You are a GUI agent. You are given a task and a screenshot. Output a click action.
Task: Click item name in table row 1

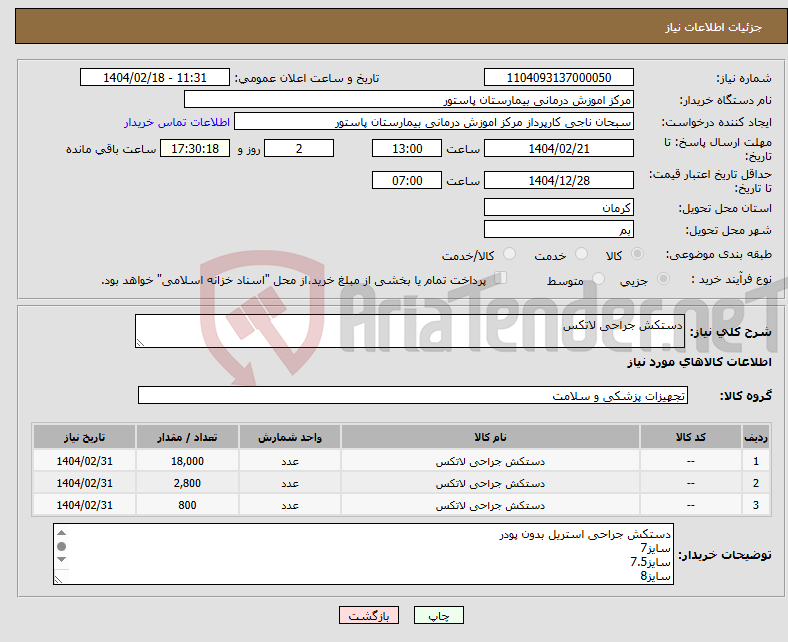coord(490,461)
